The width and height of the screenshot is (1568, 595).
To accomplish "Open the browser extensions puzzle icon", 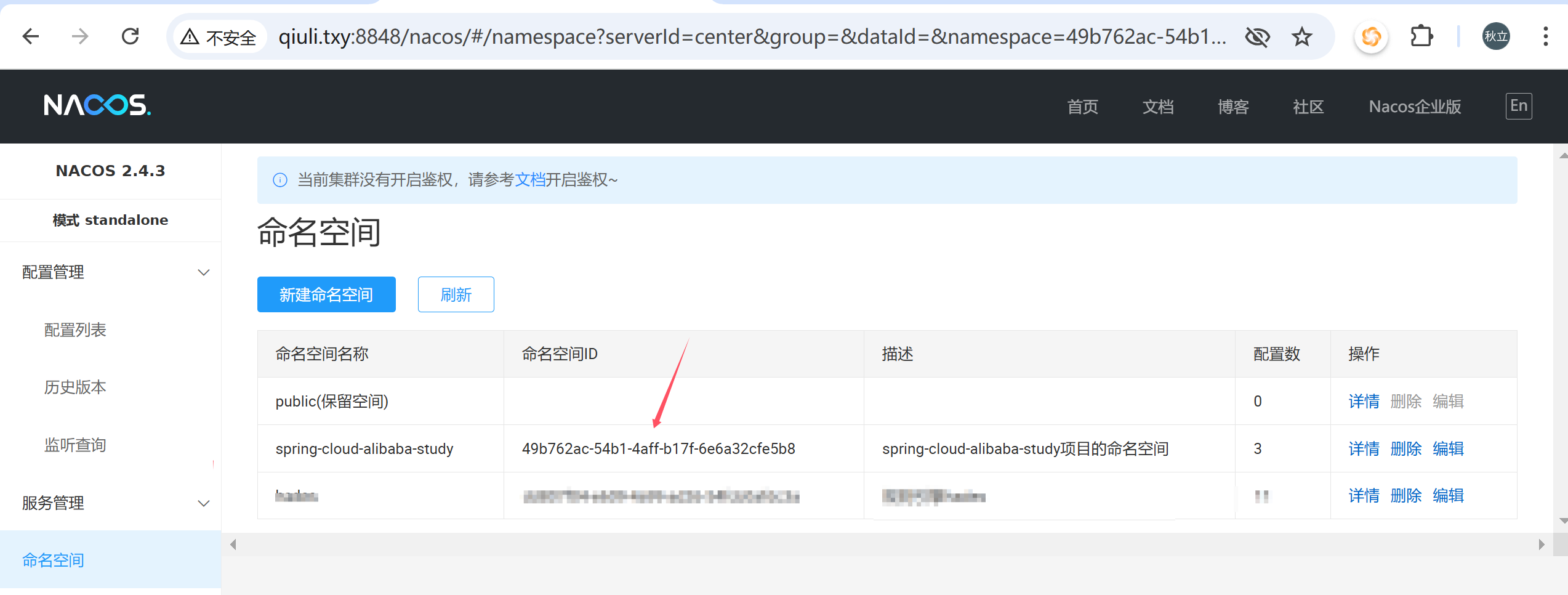I will tap(1421, 37).
